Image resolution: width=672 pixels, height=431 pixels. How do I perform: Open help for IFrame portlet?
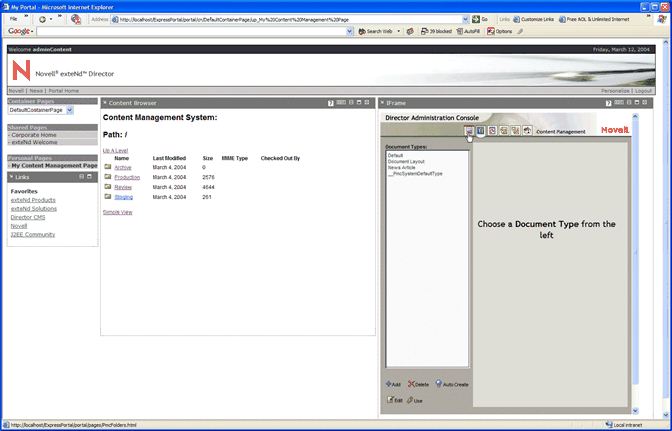tap(609, 103)
